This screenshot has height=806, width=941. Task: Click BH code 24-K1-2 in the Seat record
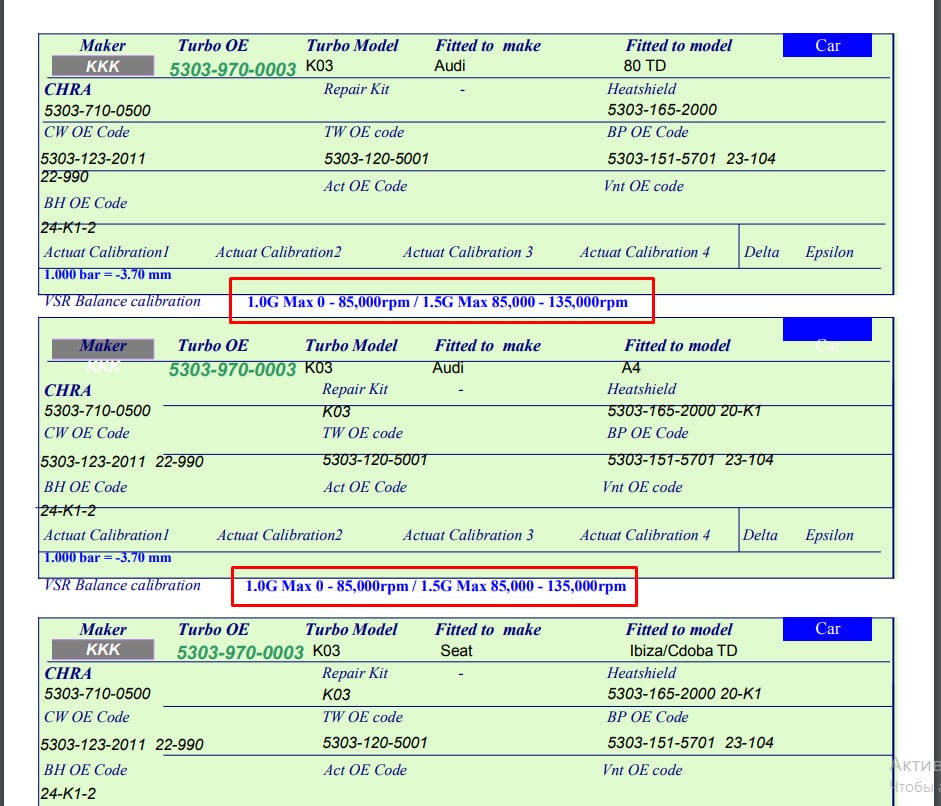tap(68, 793)
